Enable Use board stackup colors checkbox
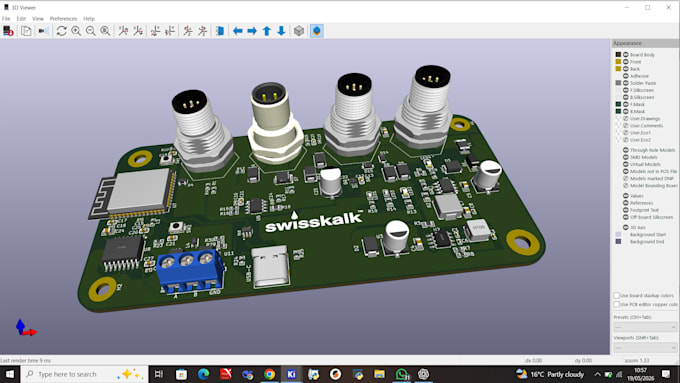This screenshot has height=383, width=680. pos(616,295)
